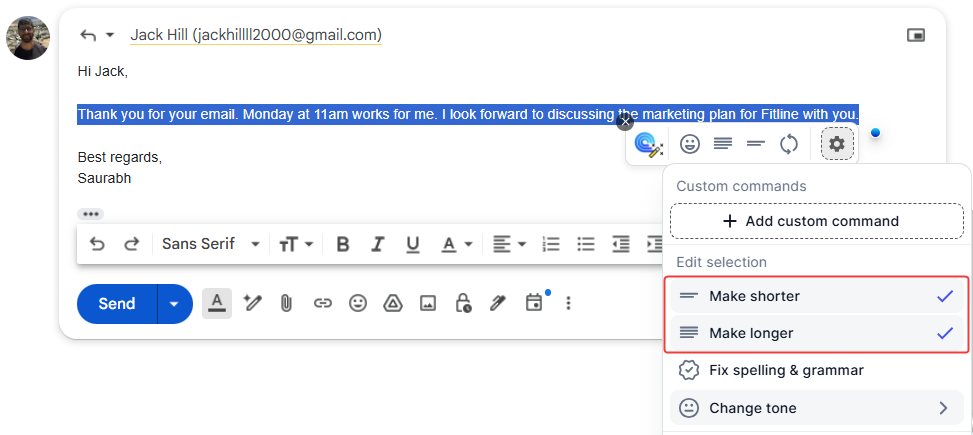Click the insert signature pen icon
This screenshot has width=973, height=435.
(498, 303)
